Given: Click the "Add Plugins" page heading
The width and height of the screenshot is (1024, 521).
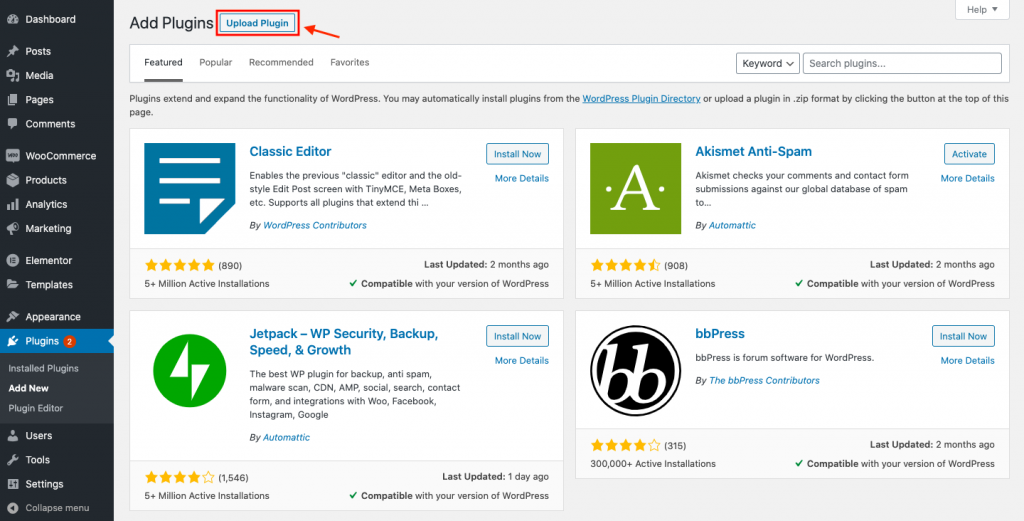Looking at the screenshot, I should [x=172, y=24].
